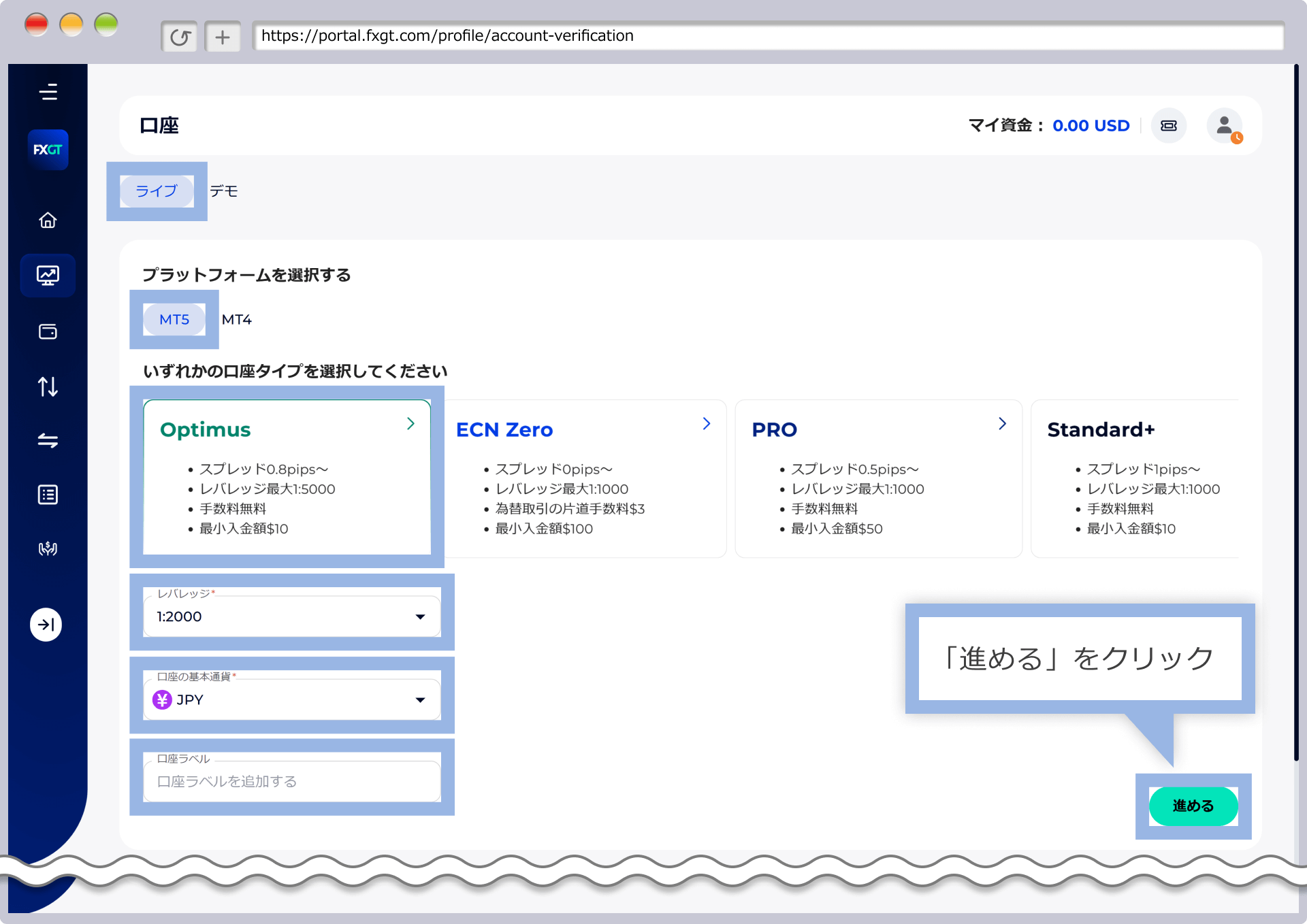Go to the home sidebar icon
This screenshot has width=1307, height=924.
pos(48,220)
